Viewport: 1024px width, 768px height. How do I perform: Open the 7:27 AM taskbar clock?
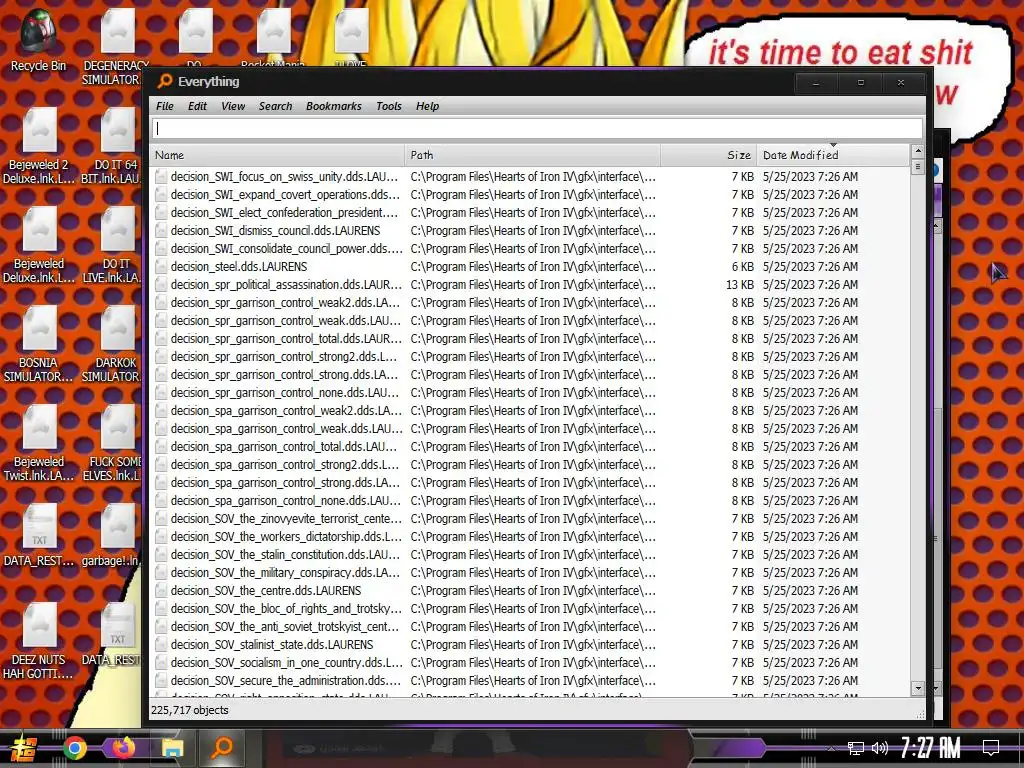[931, 748]
